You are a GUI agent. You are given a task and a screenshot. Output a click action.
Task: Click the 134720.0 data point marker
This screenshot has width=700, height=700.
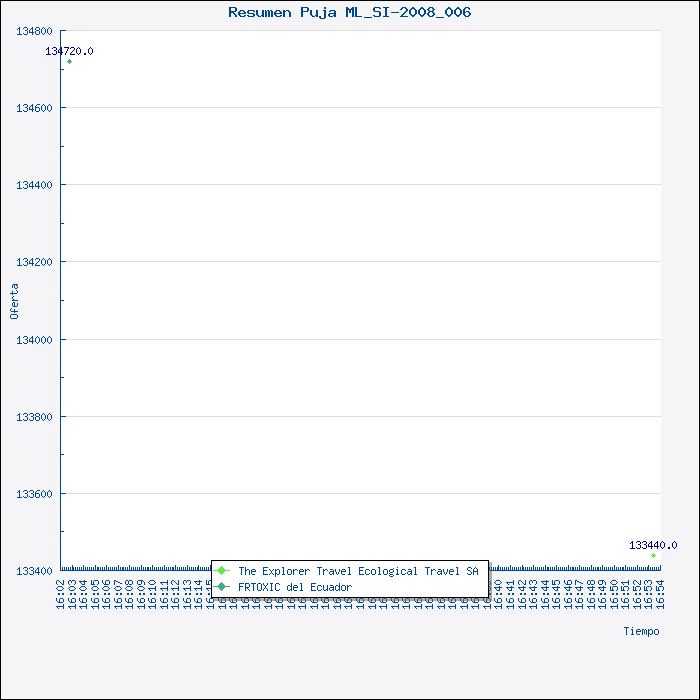tap(69, 62)
